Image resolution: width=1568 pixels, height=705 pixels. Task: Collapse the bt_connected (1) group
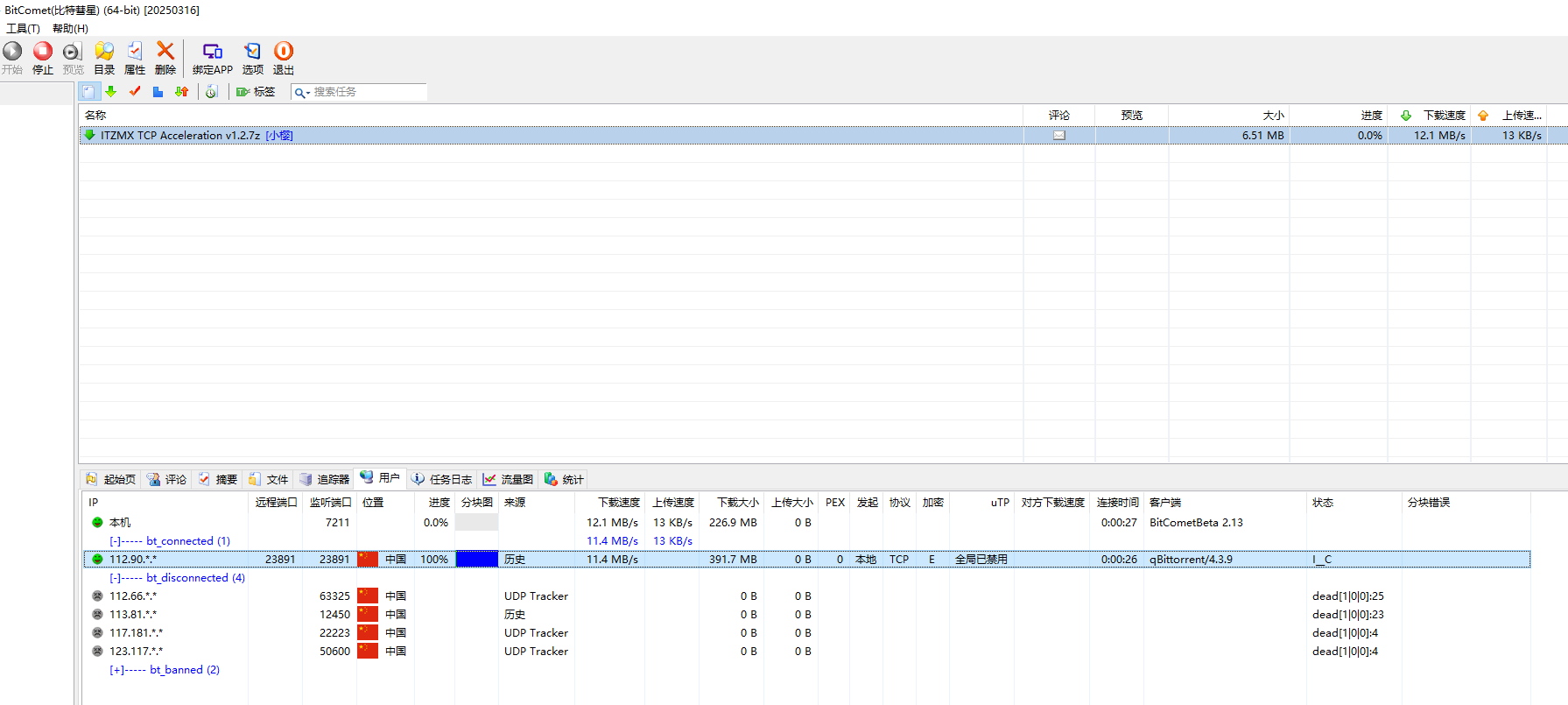point(115,541)
